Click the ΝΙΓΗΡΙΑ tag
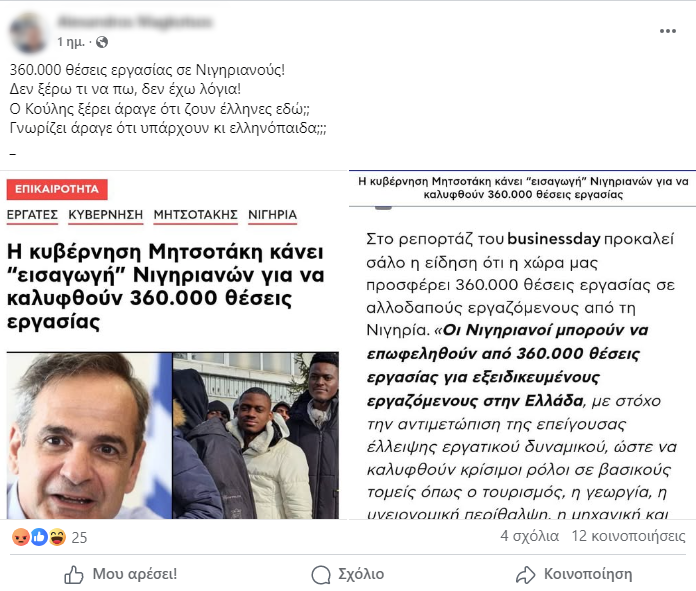 tap(273, 215)
